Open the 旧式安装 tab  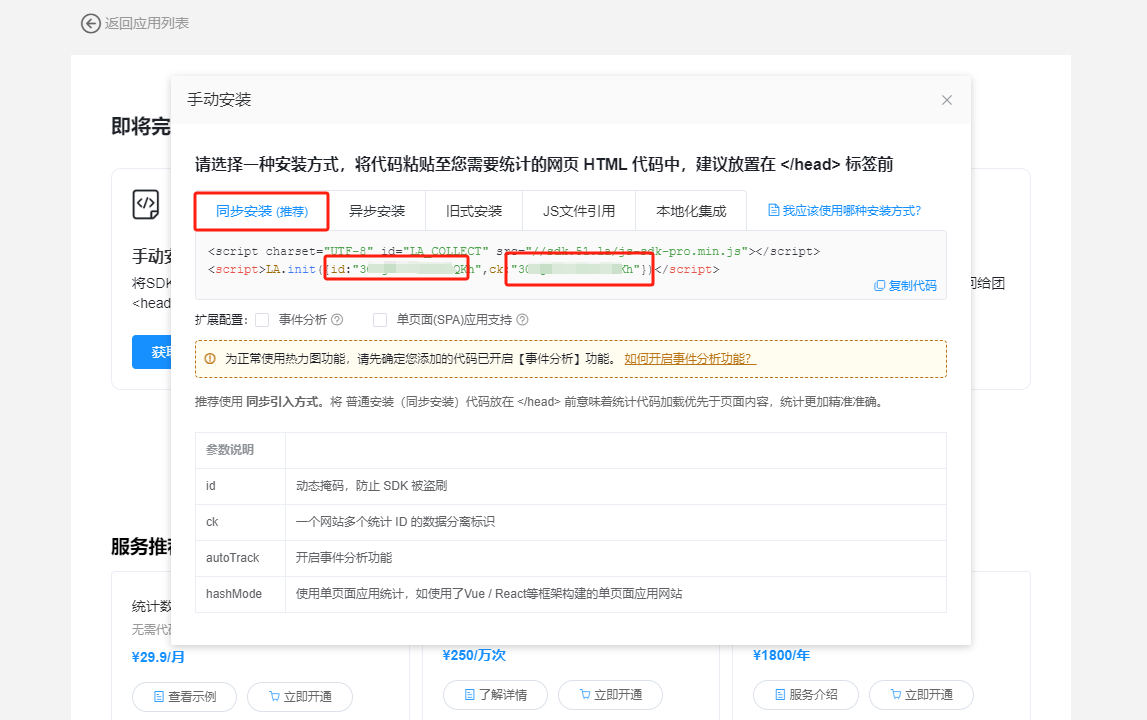click(474, 211)
